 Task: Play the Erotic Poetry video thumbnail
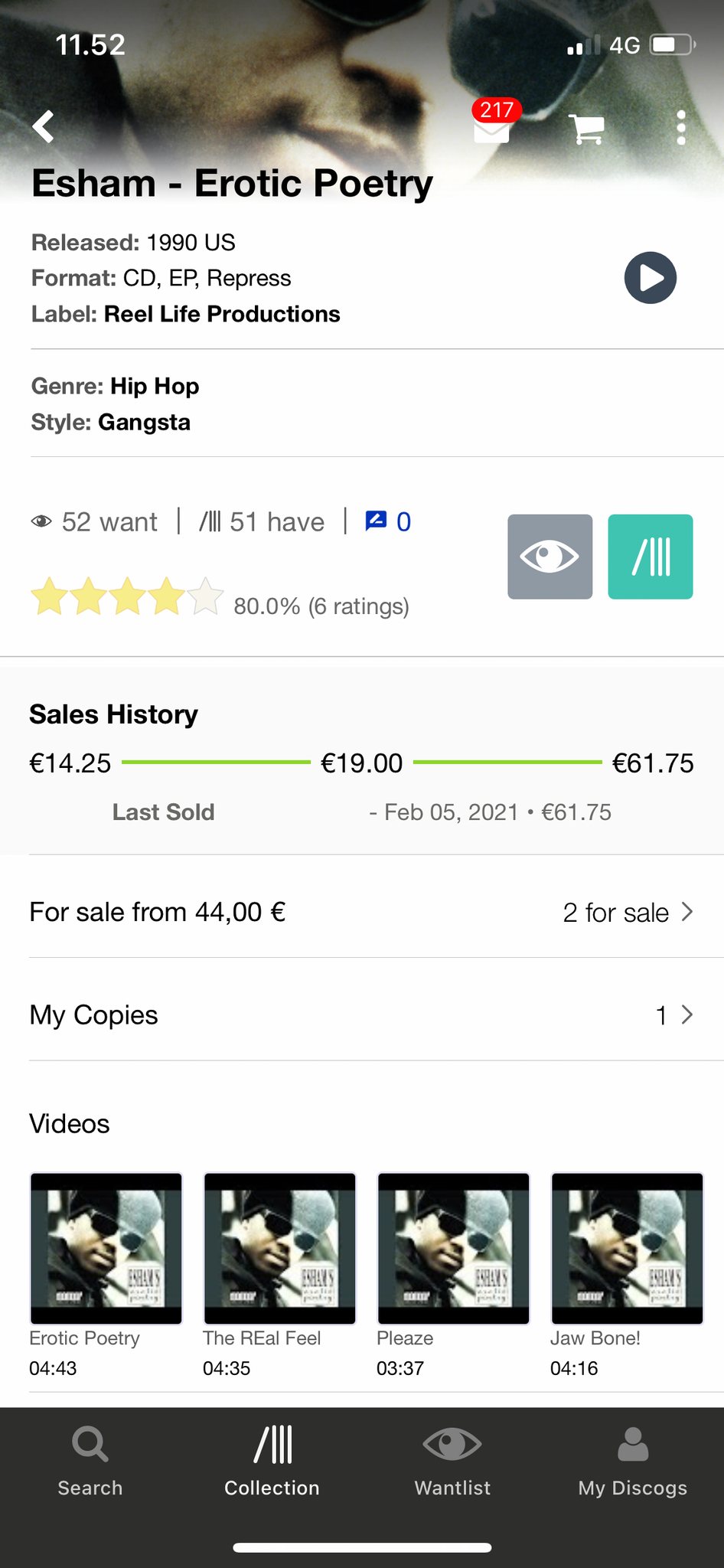tap(106, 1248)
